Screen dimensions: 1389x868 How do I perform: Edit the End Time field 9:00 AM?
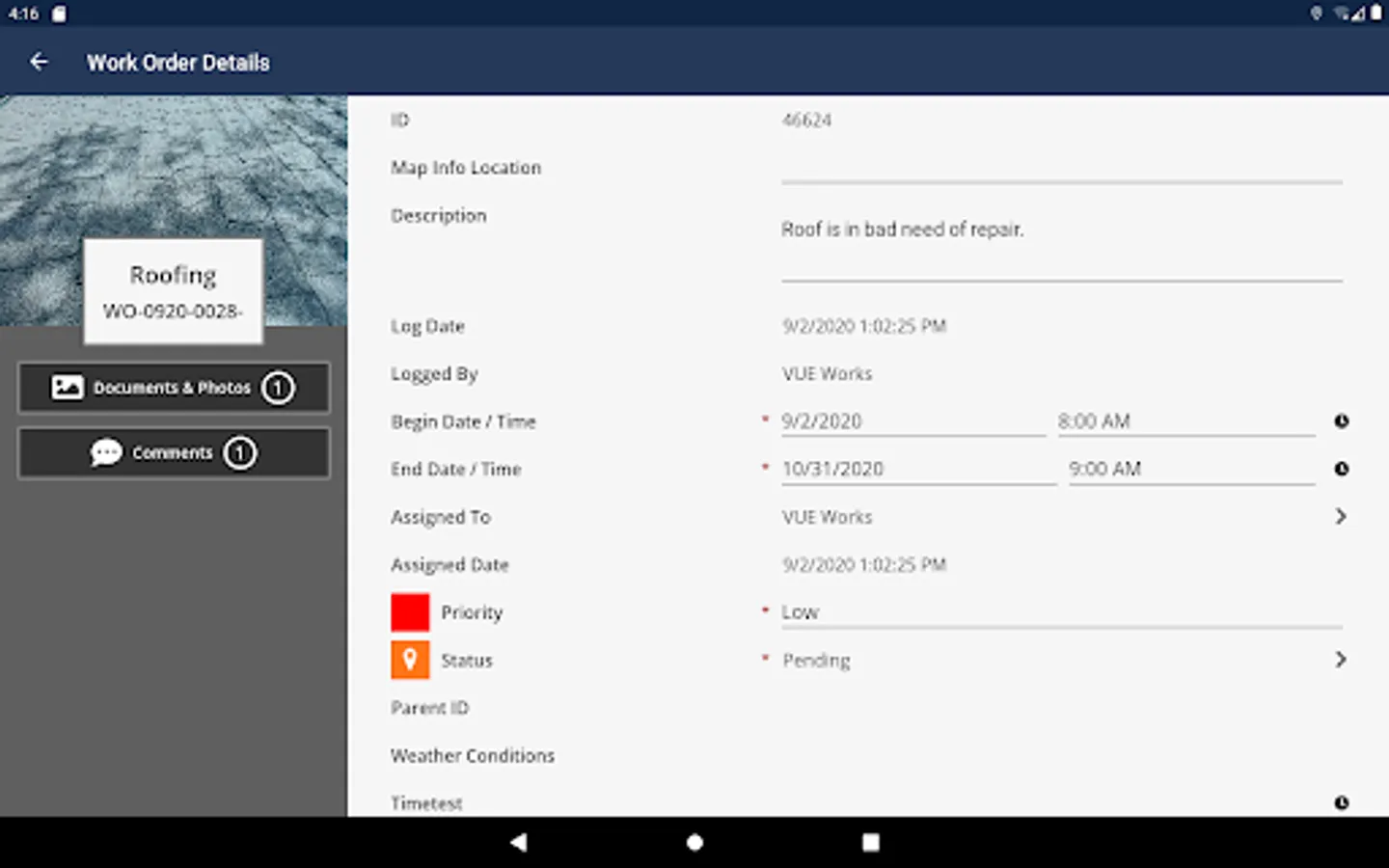click(1191, 469)
